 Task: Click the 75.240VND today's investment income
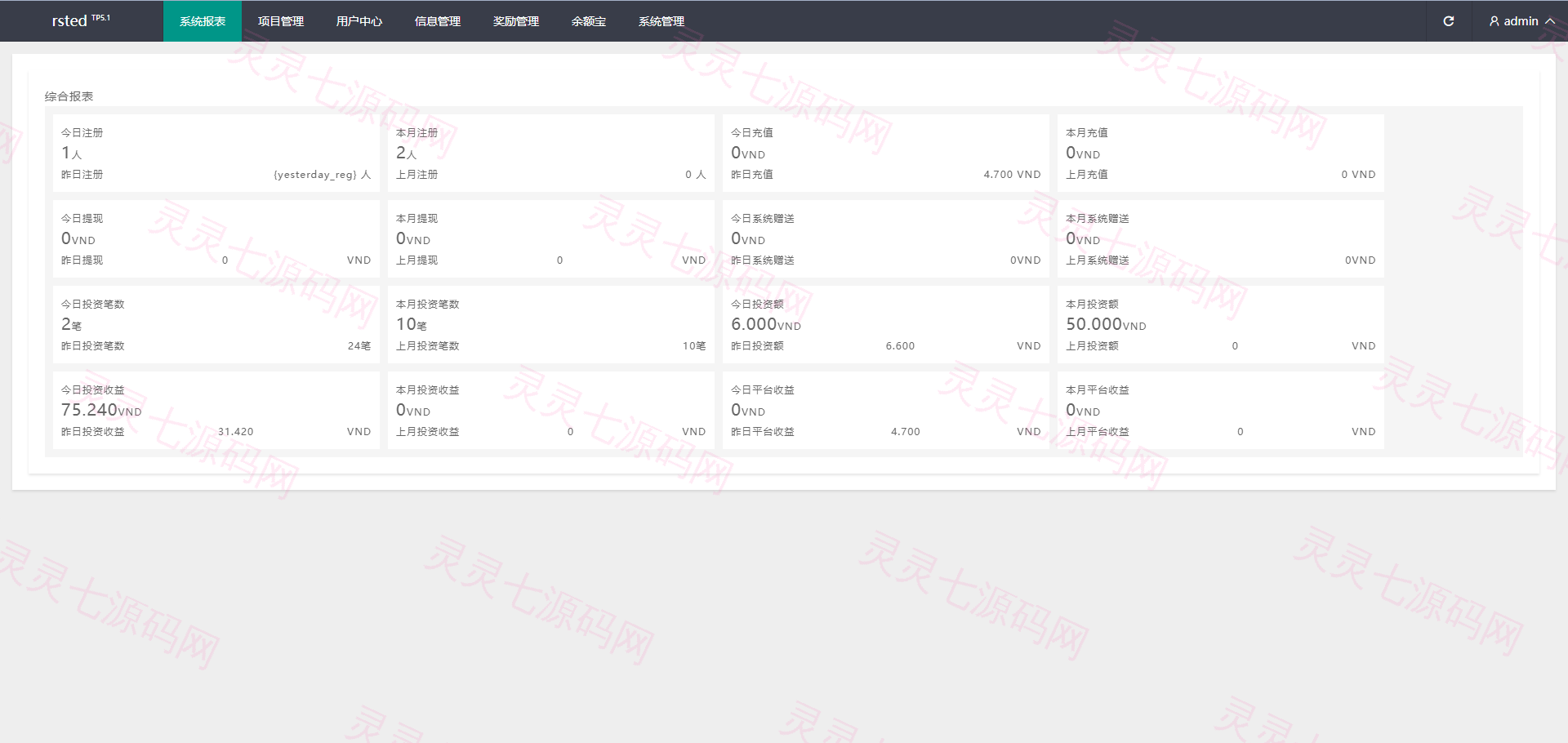coord(101,410)
